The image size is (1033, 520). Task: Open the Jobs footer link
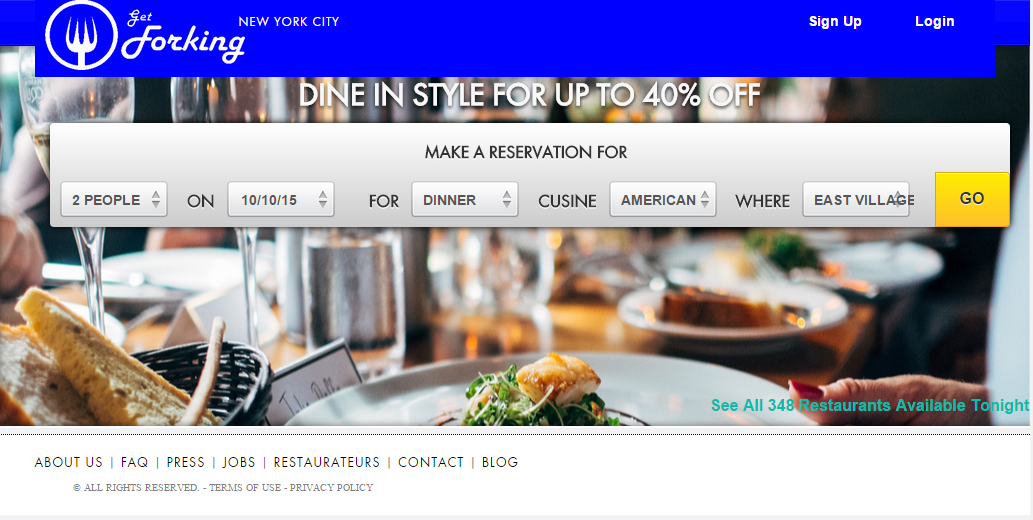point(238,462)
